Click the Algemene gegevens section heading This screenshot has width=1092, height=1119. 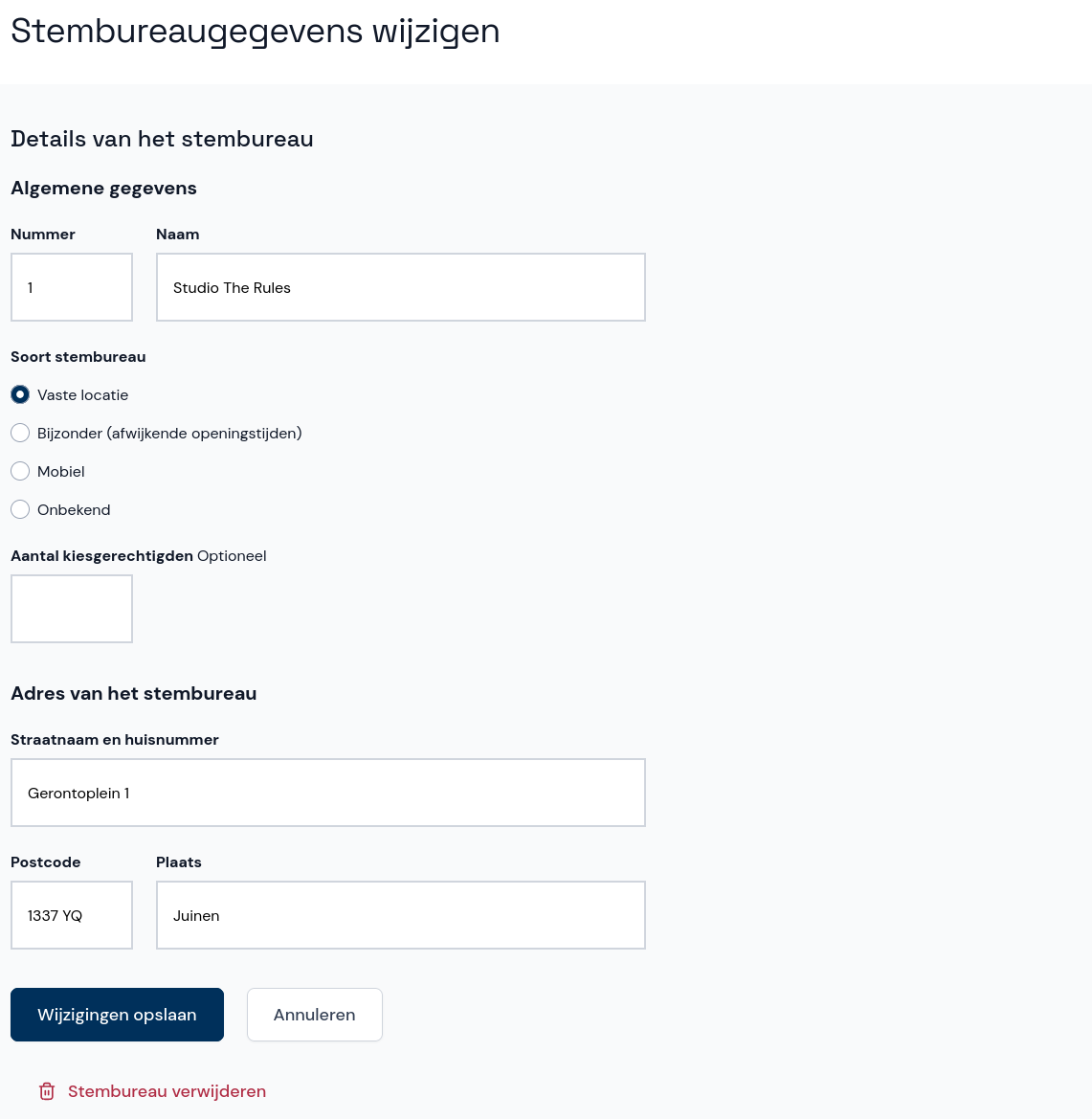coord(103,188)
